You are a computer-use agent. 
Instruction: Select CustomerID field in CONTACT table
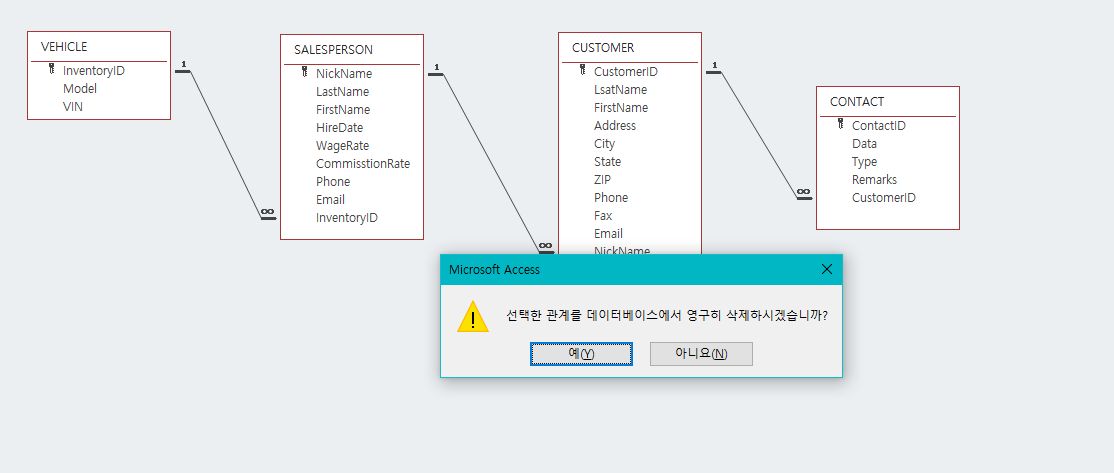click(x=884, y=197)
